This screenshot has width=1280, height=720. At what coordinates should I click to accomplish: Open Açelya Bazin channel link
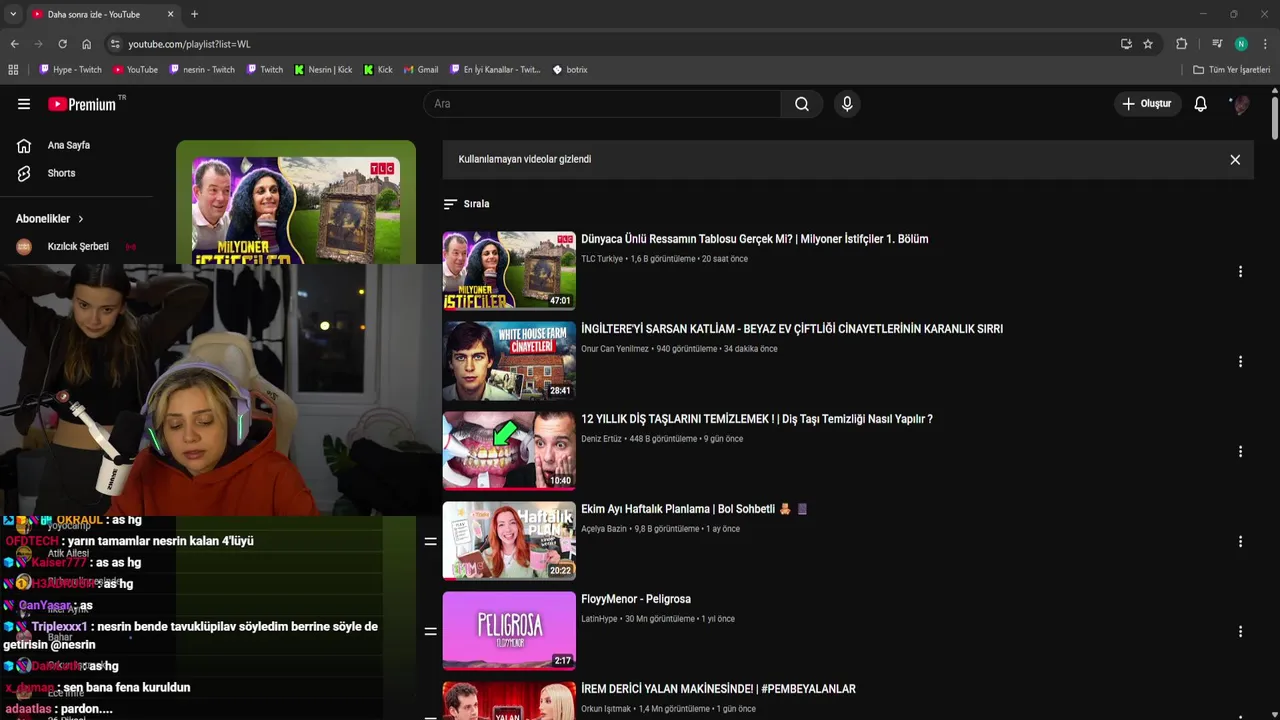click(x=604, y=529)
